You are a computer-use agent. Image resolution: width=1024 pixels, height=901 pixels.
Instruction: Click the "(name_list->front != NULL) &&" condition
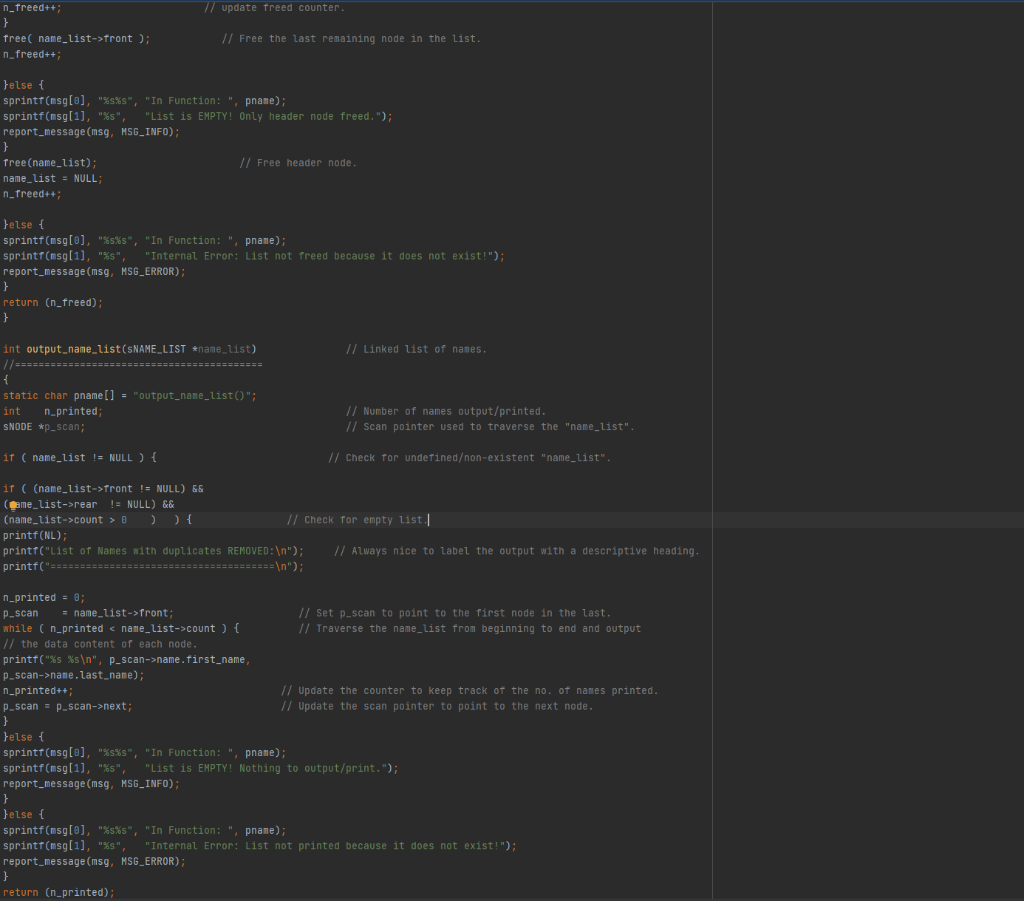118,488
